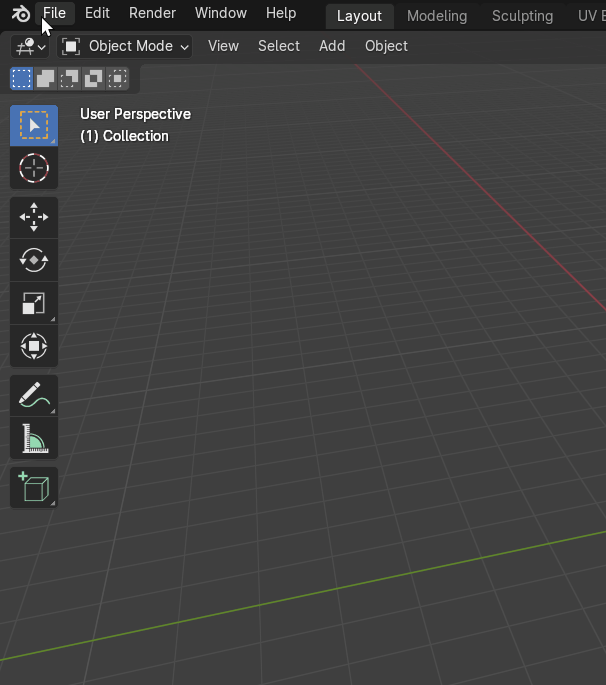
Task: Open the editor type dropdown
Action: click(x=30, y=46)
